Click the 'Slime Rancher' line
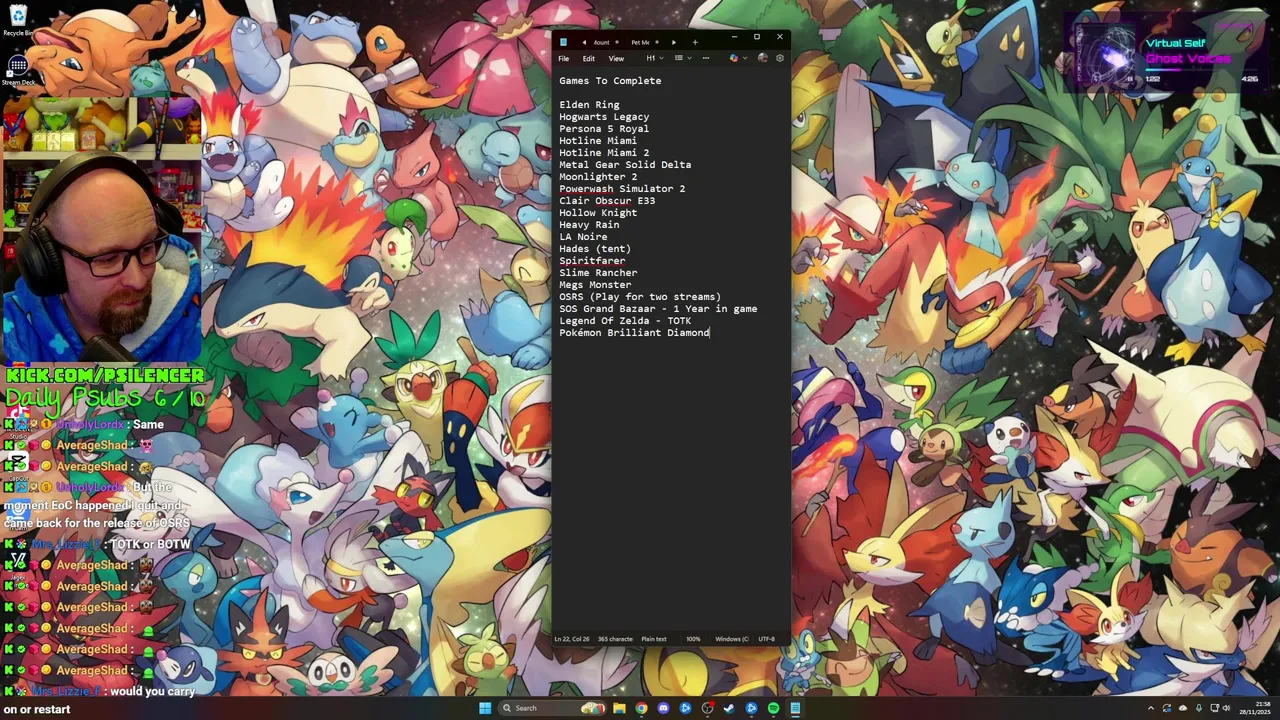The image size is (1280, 720). [598, 273]
